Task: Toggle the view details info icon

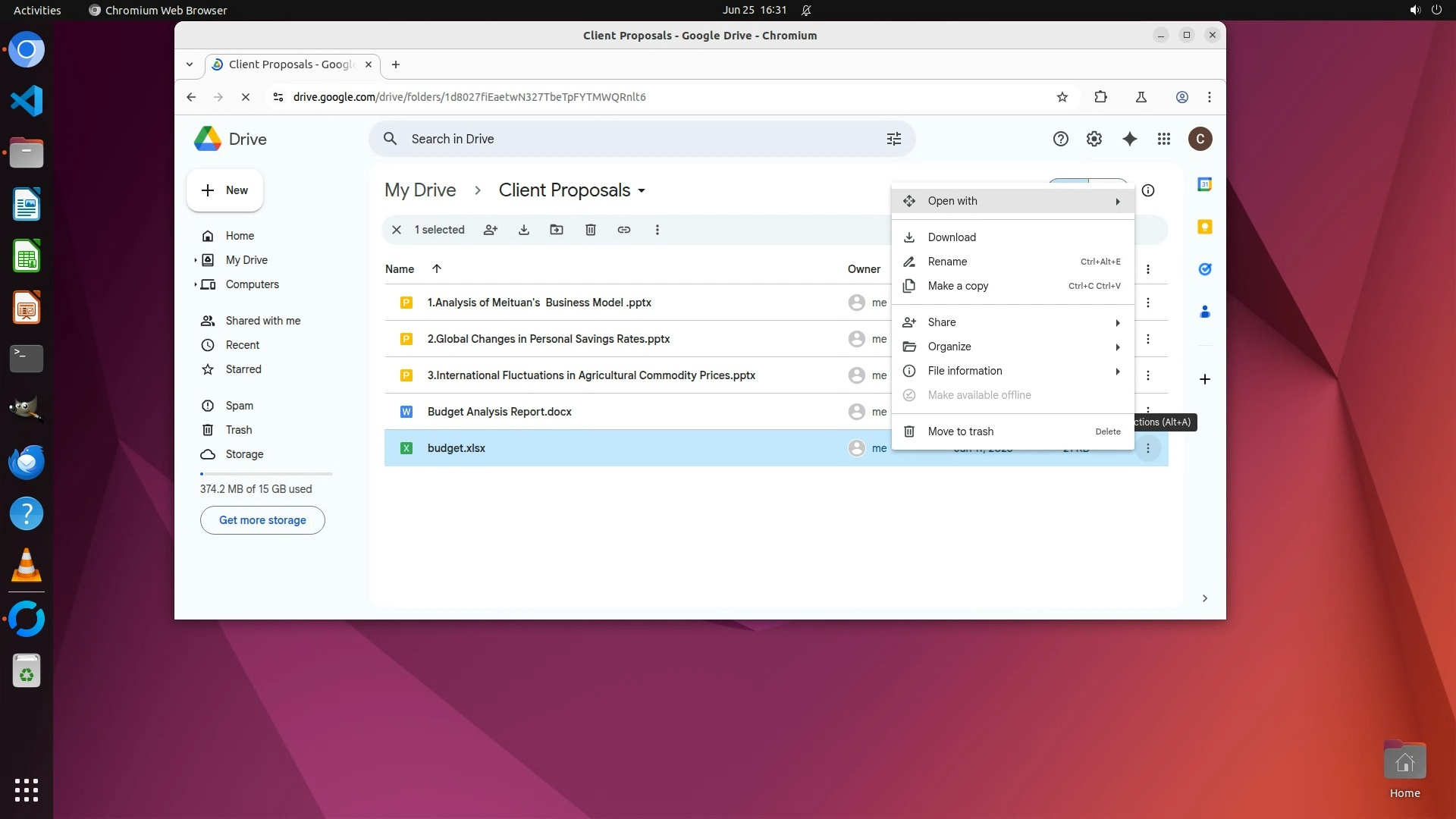Action: point(1148,190)
